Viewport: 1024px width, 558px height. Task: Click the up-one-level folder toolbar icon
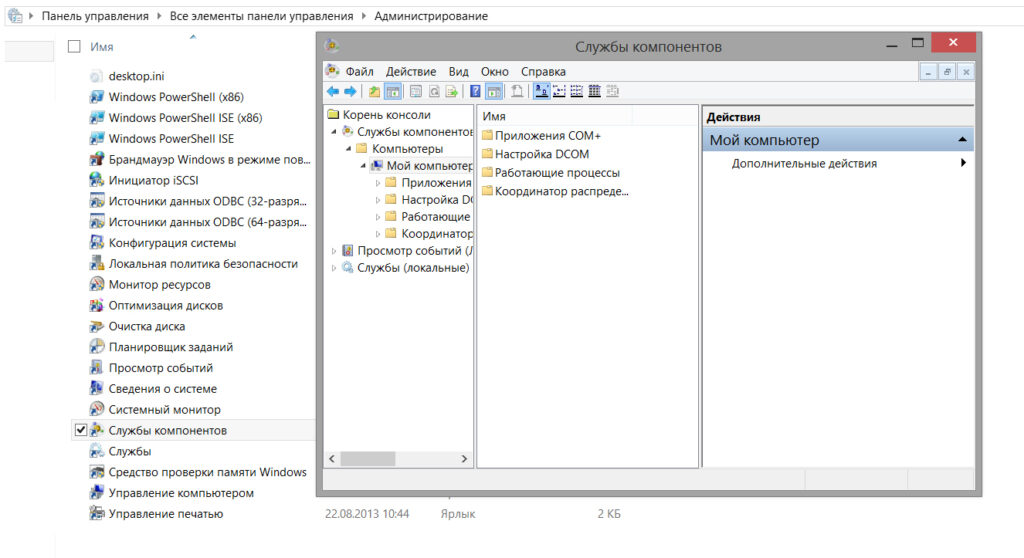point(374,91)
